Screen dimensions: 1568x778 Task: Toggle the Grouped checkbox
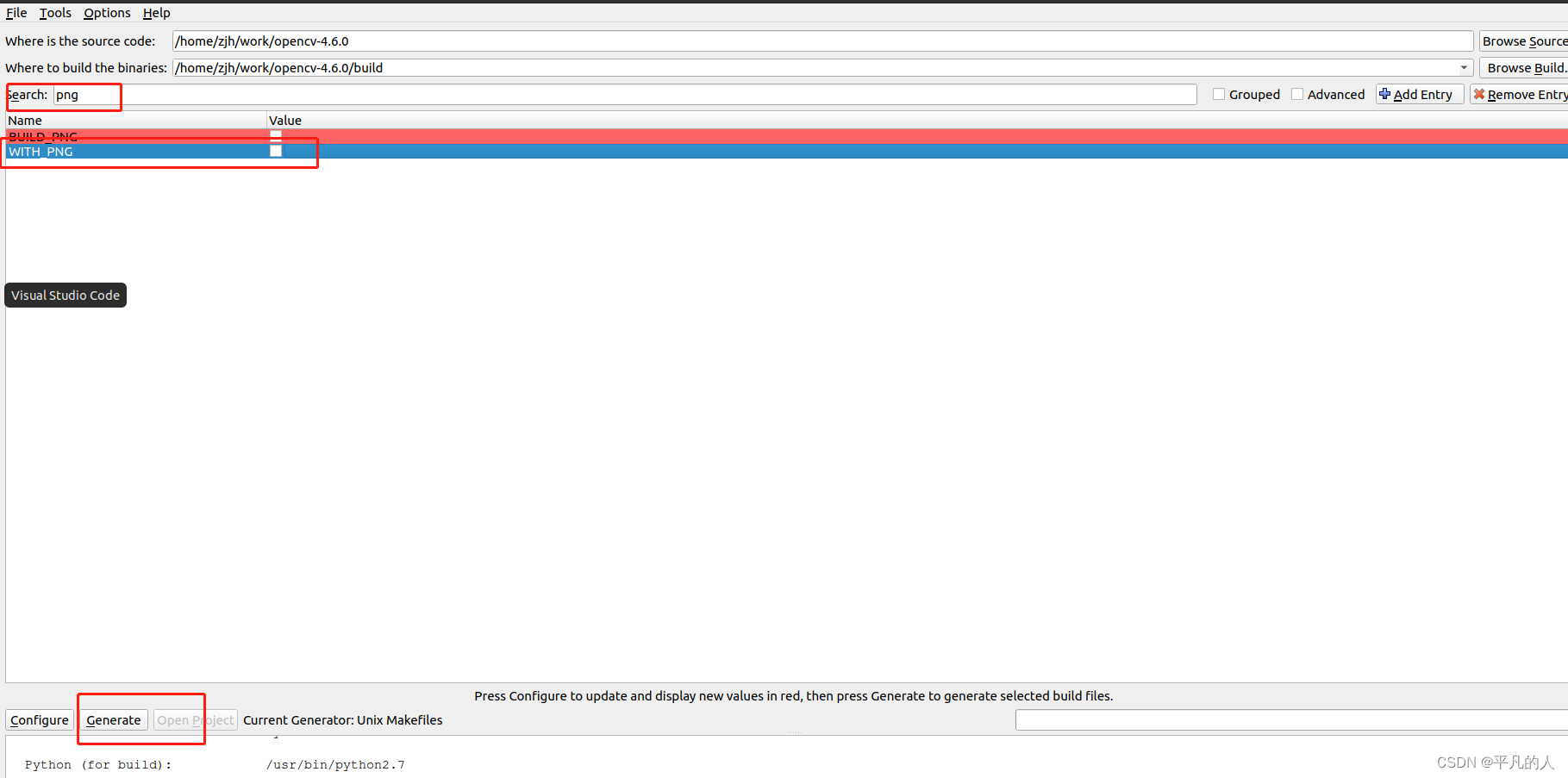click(x=1219, y=95)
